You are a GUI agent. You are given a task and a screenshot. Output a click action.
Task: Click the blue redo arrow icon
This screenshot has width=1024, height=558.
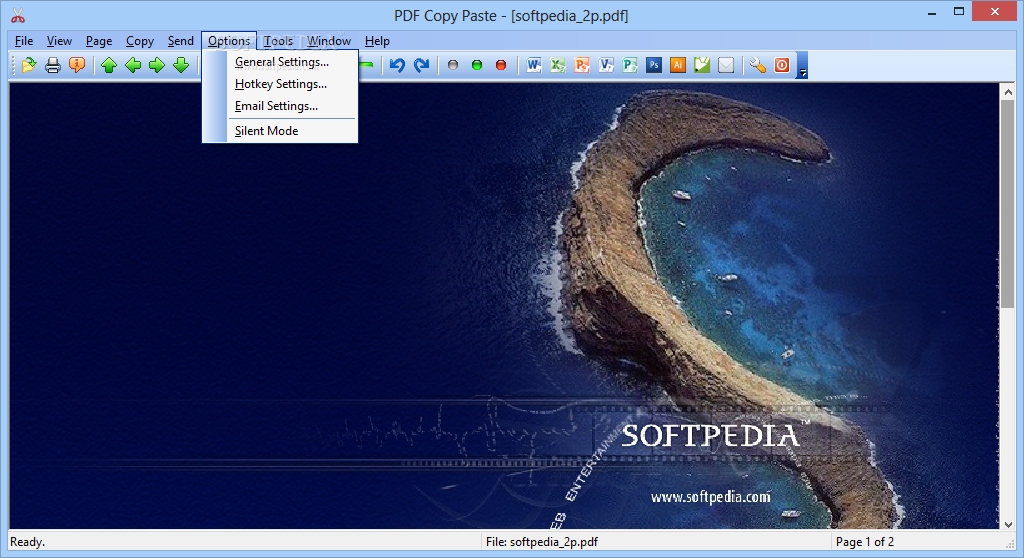(421, 65)
